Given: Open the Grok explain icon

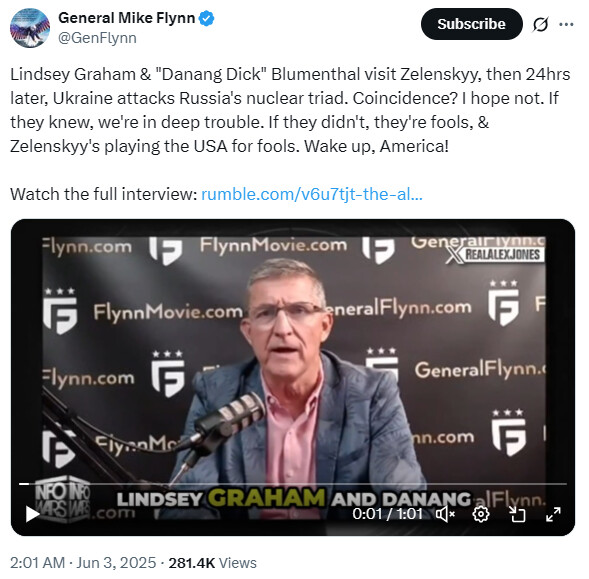Looking at the screenshot, I should 541,24.
